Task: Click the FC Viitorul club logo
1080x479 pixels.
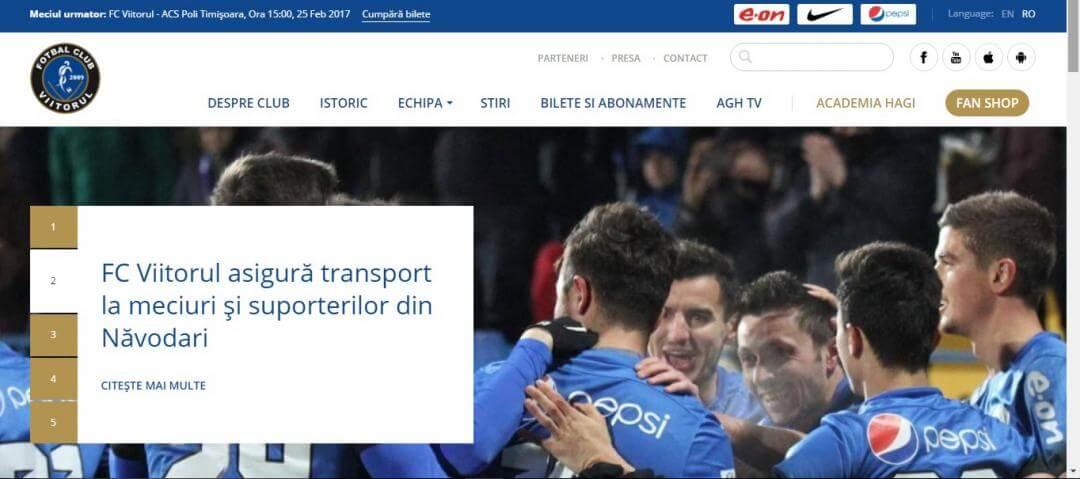Action: click(65, 78)
